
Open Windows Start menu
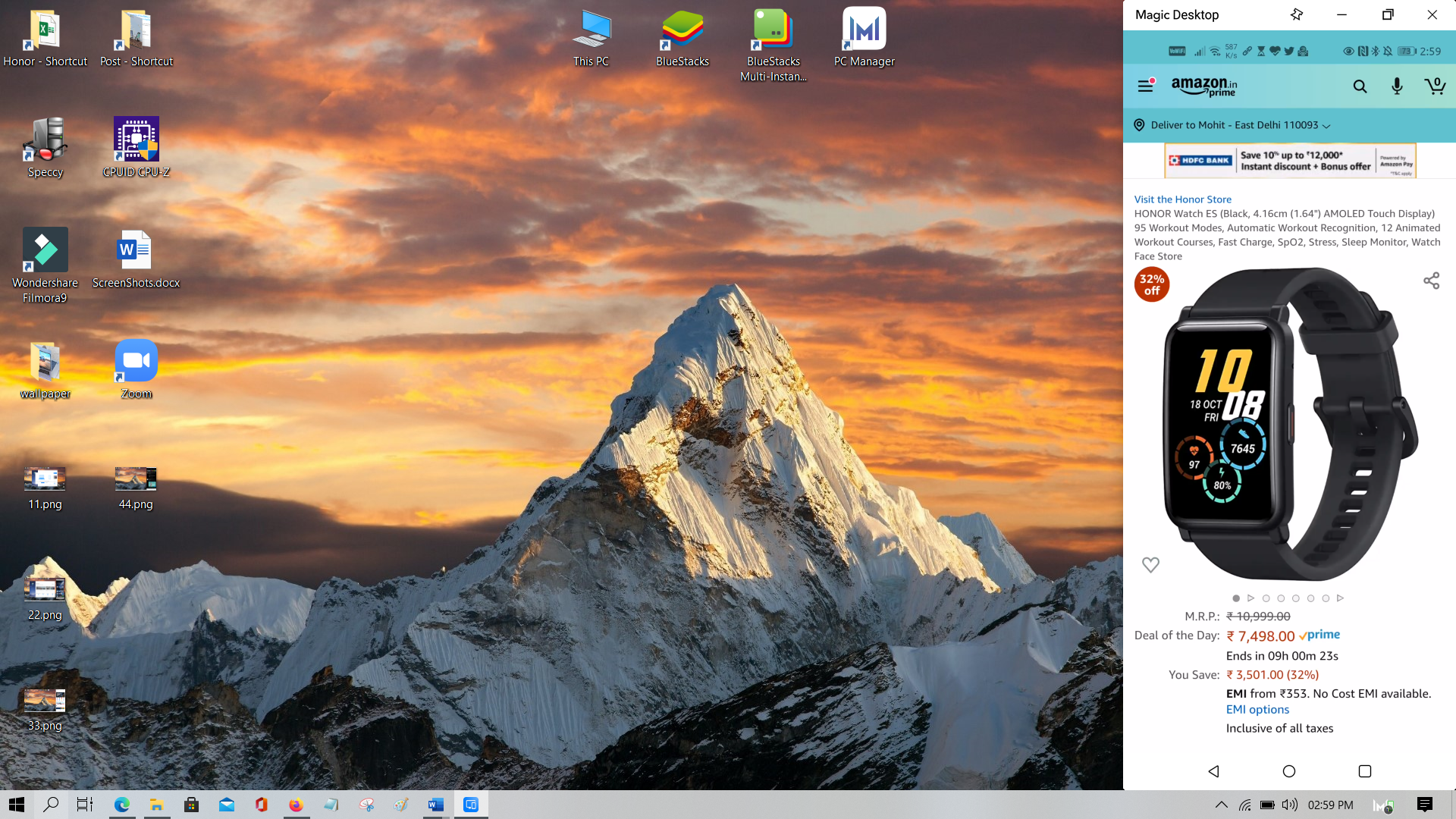coord(17,805)
